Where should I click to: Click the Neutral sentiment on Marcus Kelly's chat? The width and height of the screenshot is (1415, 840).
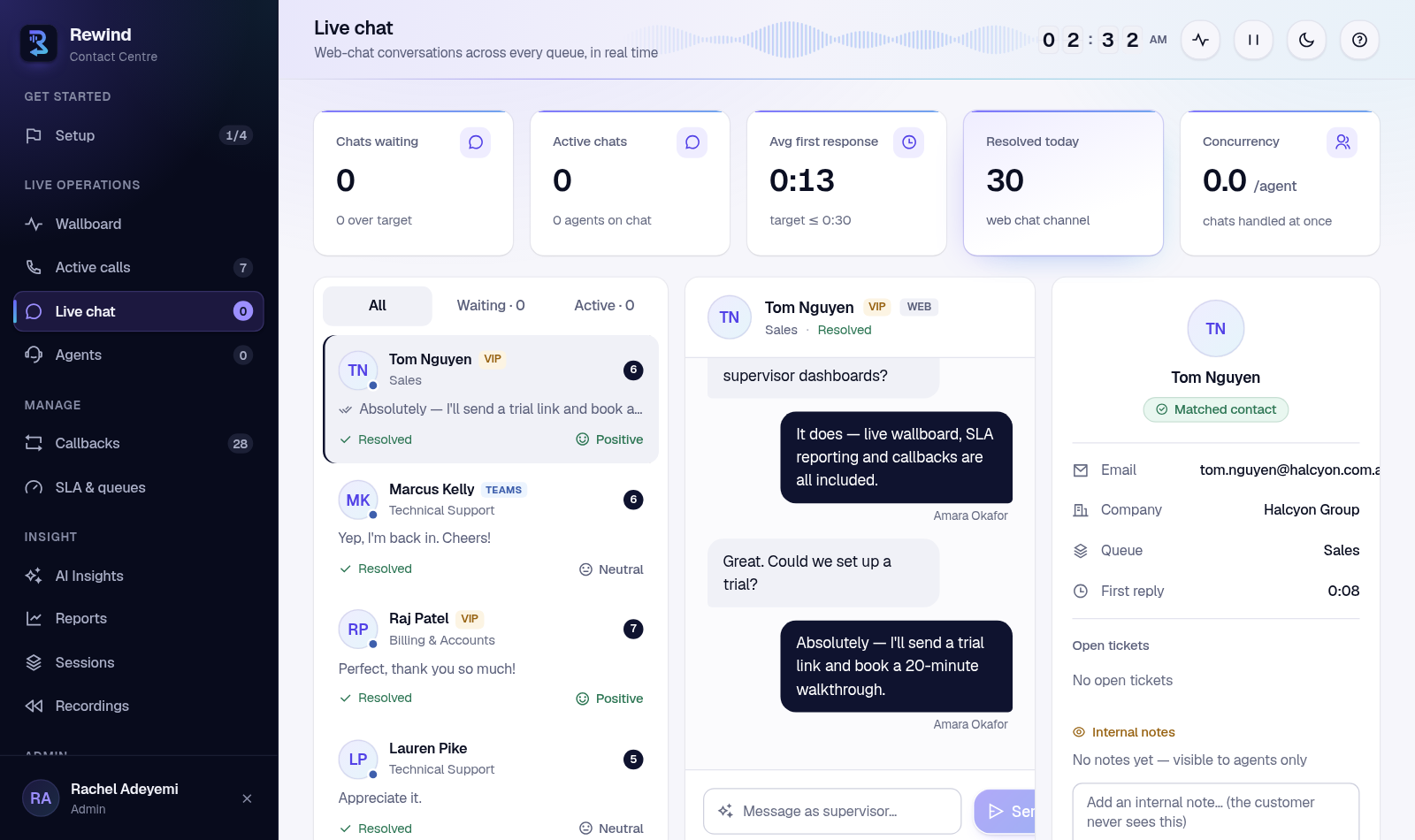611,569
